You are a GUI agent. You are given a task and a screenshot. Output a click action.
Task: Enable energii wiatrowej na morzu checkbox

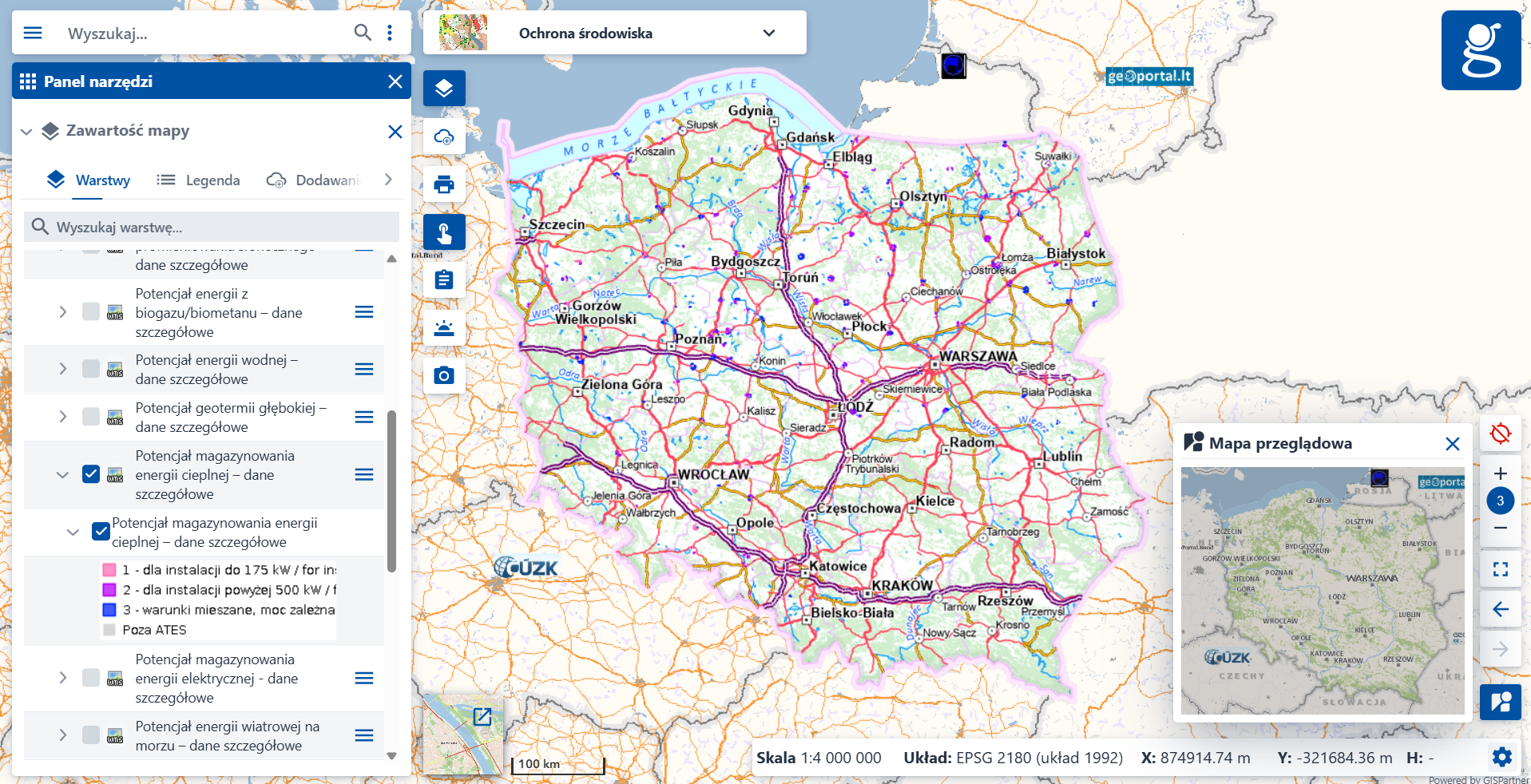(x=91, y=735)
